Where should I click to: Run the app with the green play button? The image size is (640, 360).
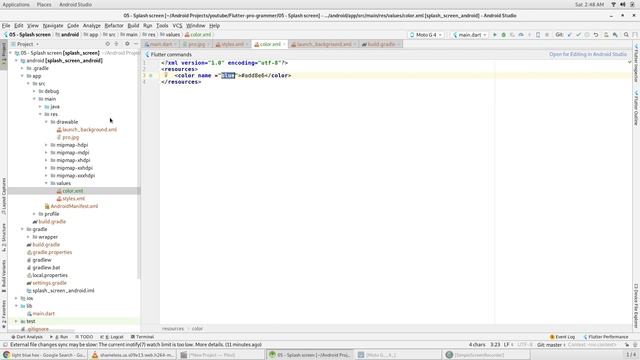click(495, 35)
